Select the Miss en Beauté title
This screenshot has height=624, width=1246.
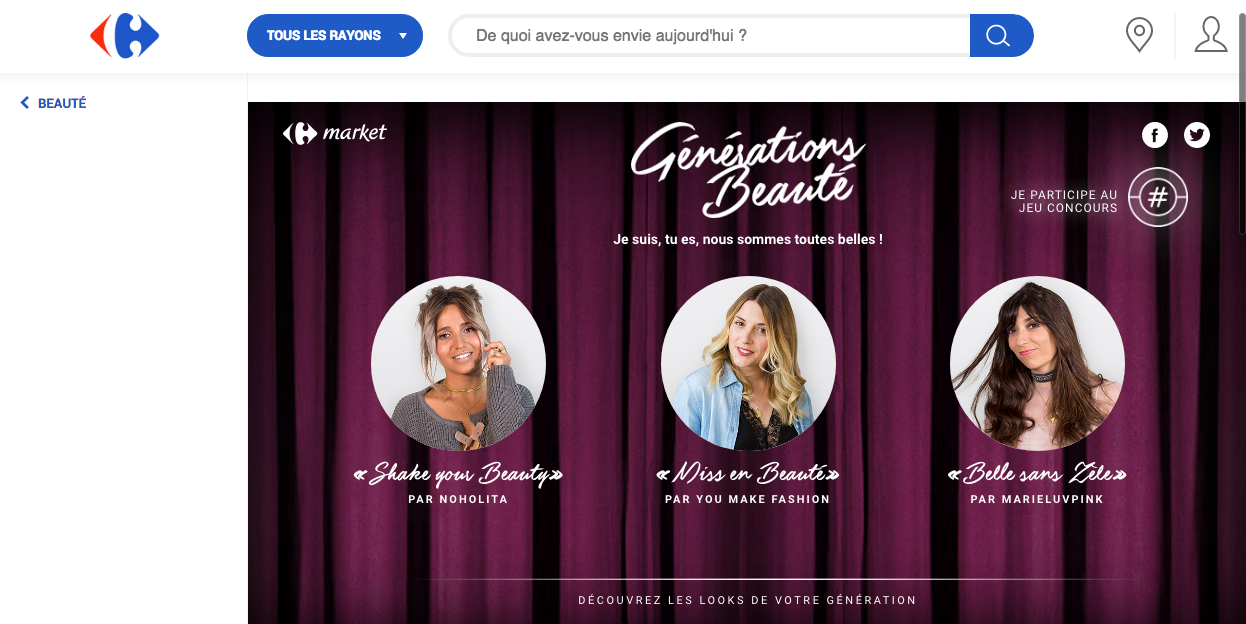[x=748, y=473]
